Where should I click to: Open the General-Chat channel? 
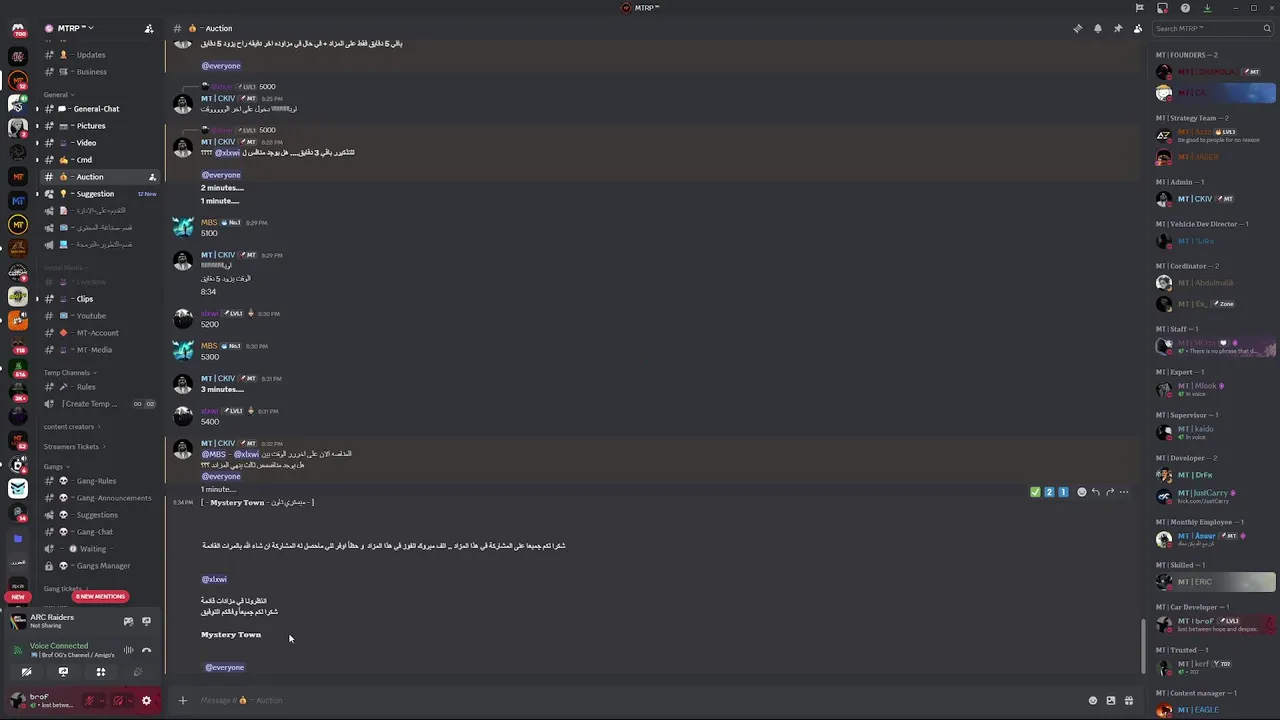96,109
